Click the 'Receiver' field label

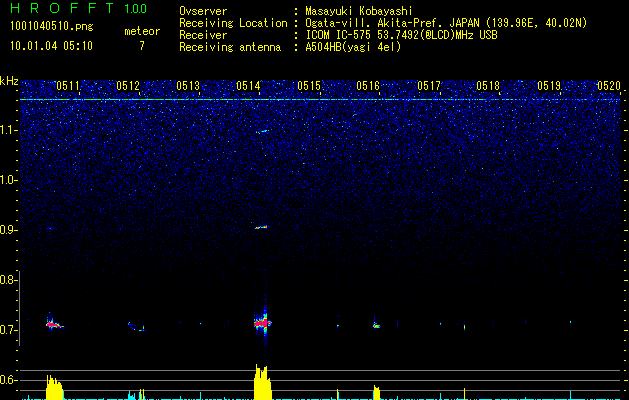click(203, 35)
